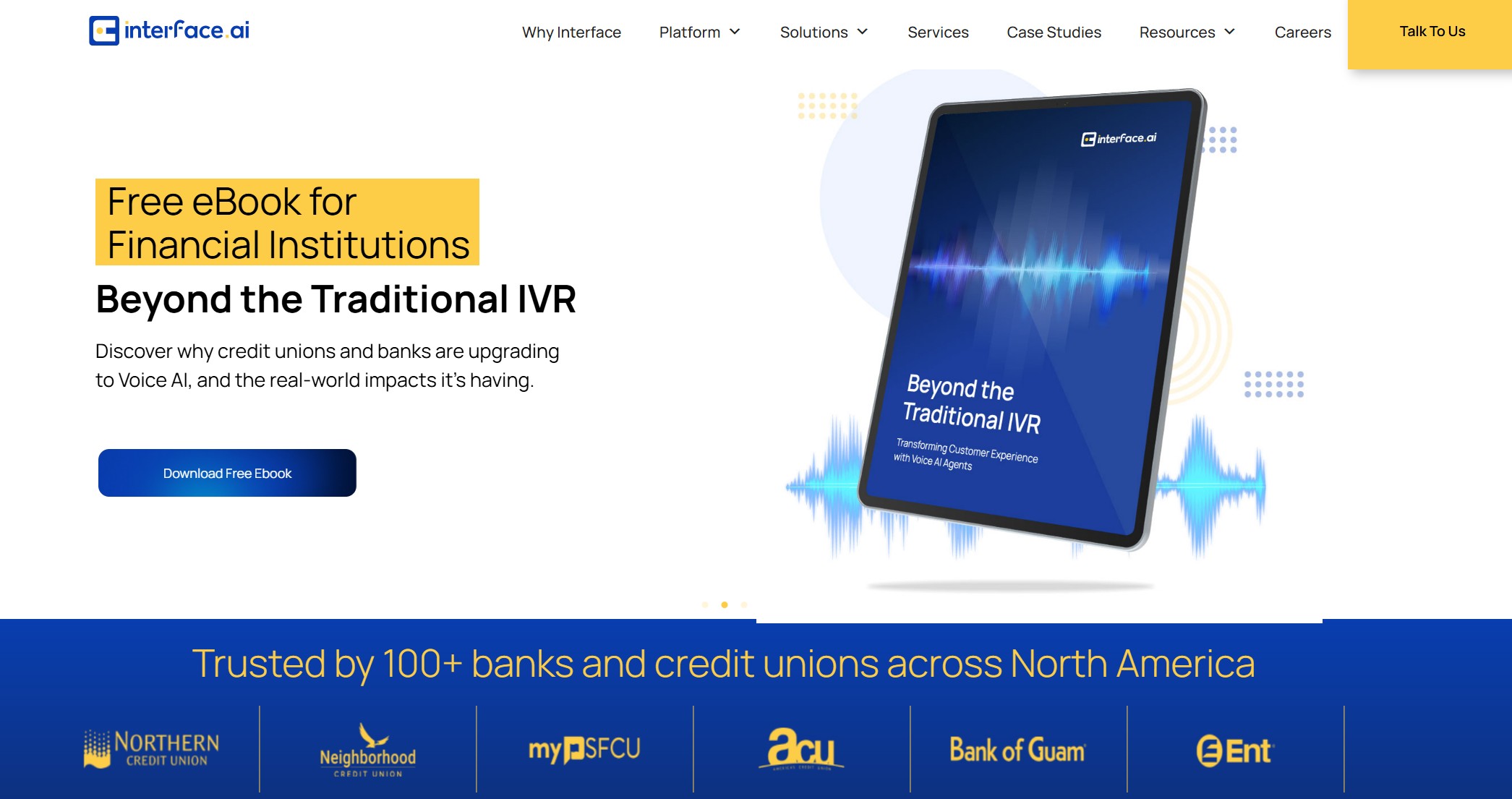Select the Why Interface menu item

[x=571, y=32]
